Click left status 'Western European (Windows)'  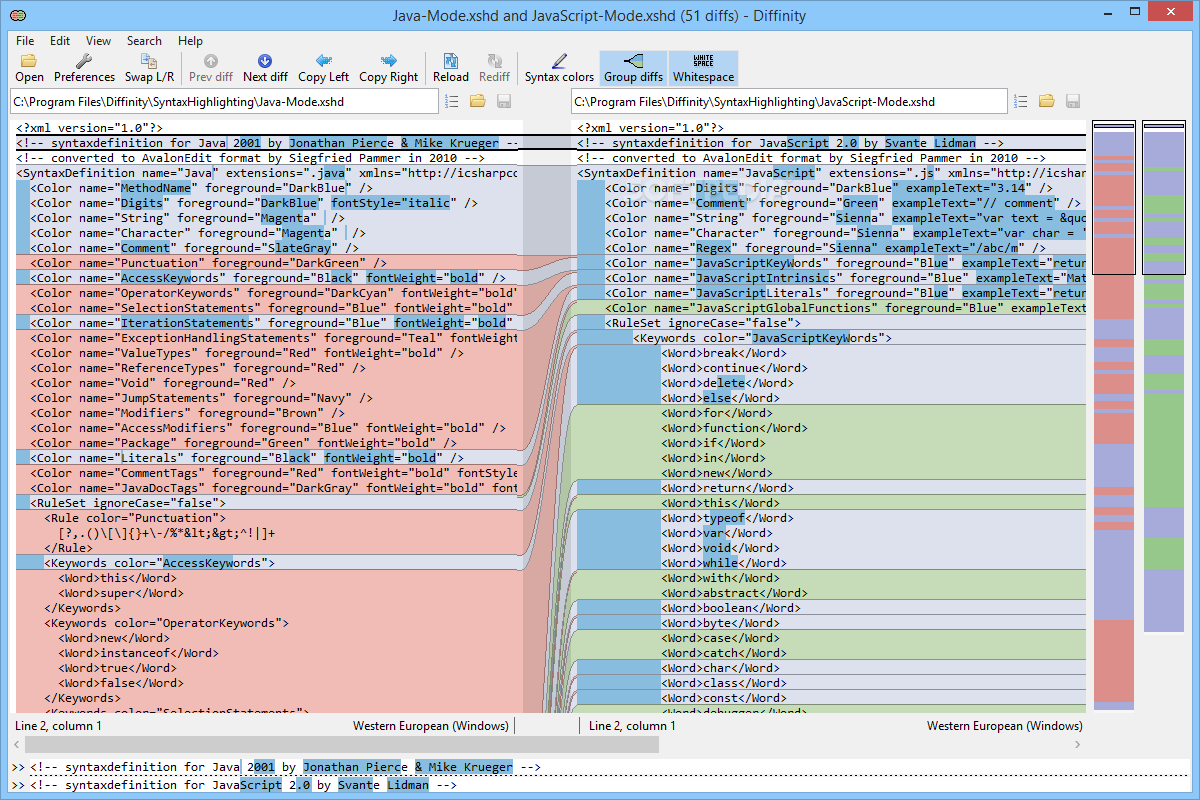pyautogui.click(x=431, y=726)
